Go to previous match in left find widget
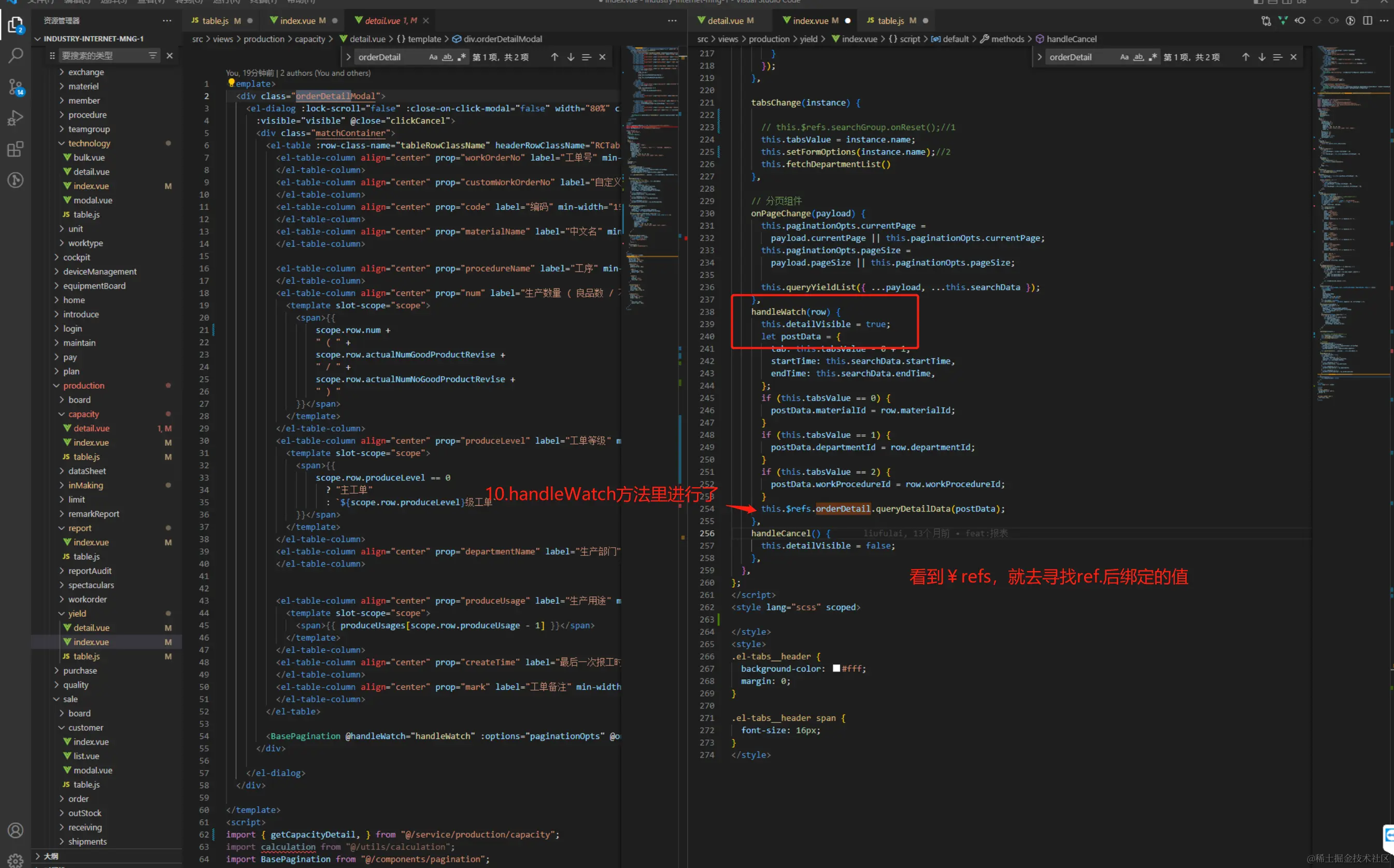The height and width of the screenshot is (868, 1394). (x=554, y=57)
